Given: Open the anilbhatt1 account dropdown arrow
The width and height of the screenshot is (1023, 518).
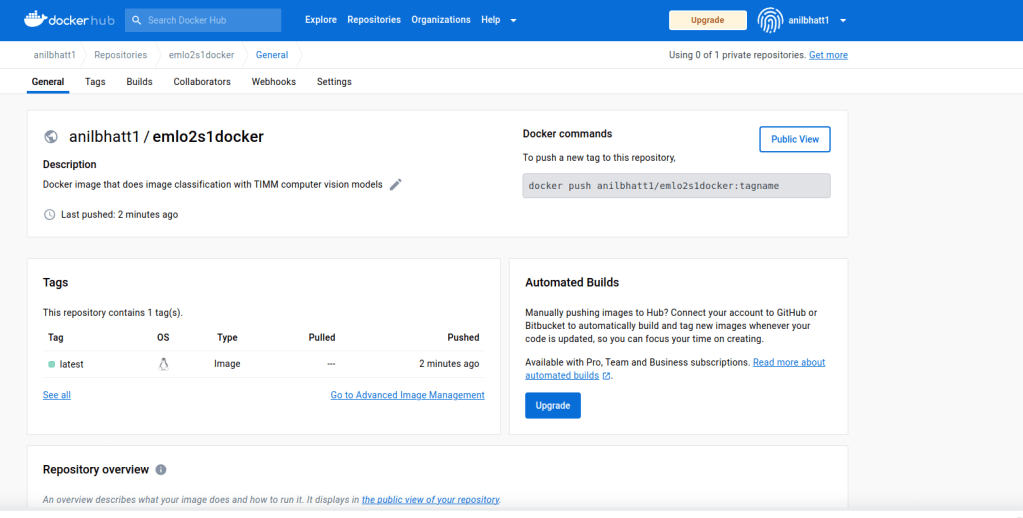Looking at the screenshot, I should coord(843,20).
